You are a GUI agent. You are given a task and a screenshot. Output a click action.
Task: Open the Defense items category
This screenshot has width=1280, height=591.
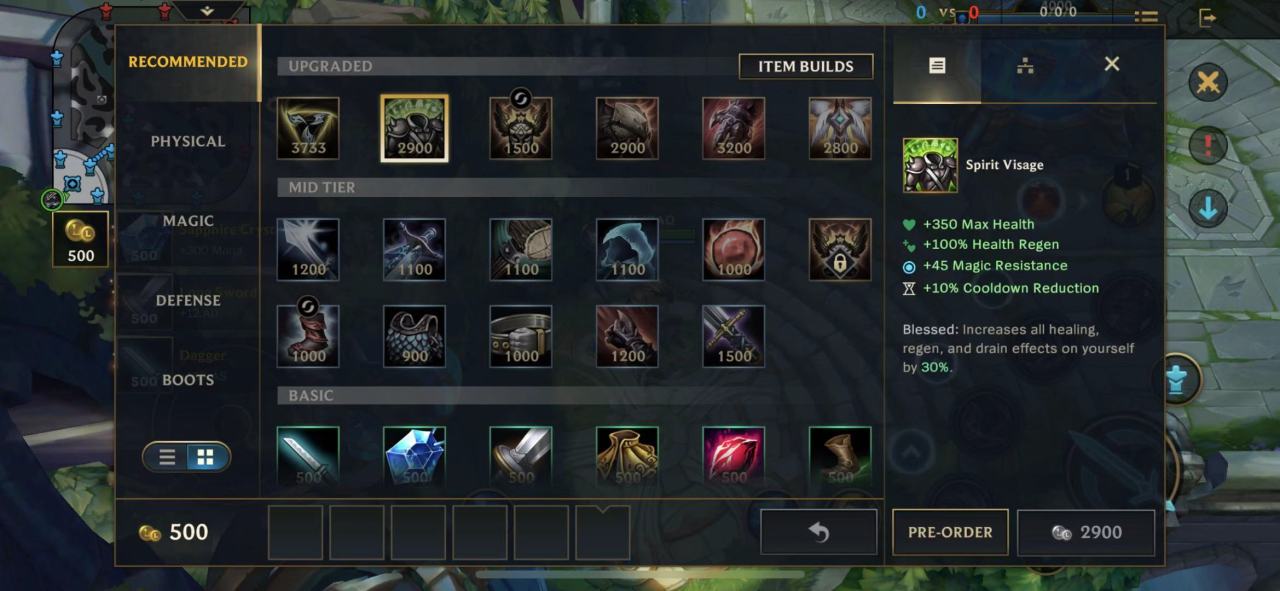[x=188, y=300]
